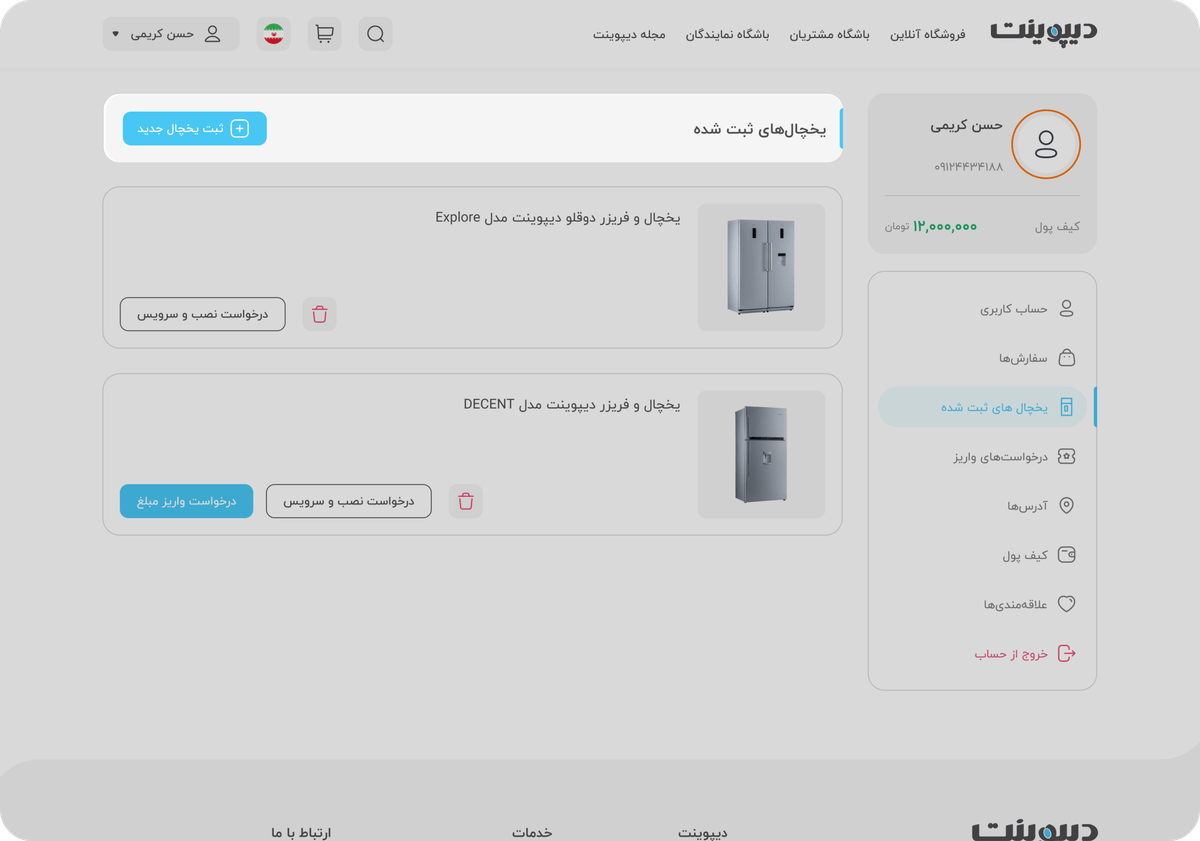Go to فروشگاه آنلاین menu item

(928, 34)
